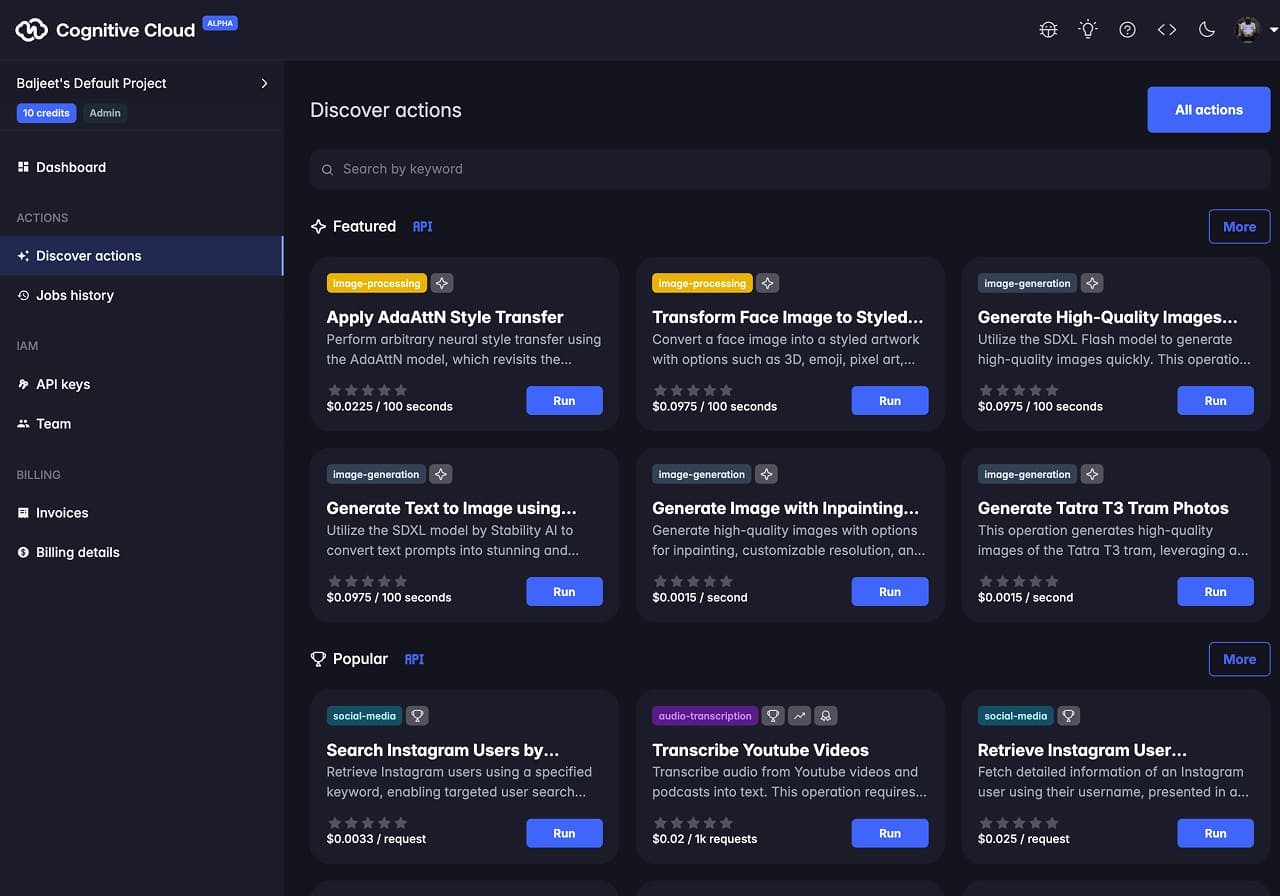Open Billing details from the sidebar
Screen dimensions: 1280x896
[x=75, y=552]
